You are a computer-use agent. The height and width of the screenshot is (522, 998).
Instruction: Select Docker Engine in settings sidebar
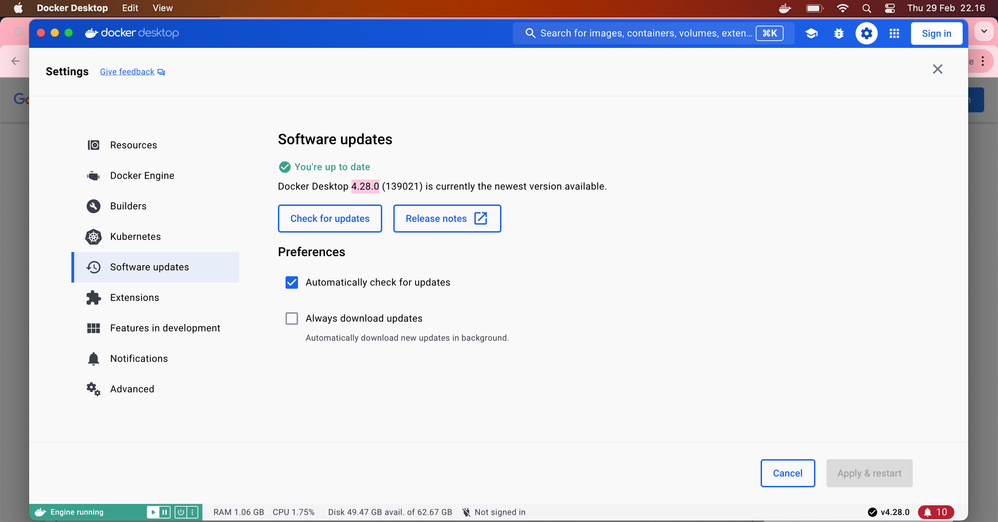coord(156,176)
